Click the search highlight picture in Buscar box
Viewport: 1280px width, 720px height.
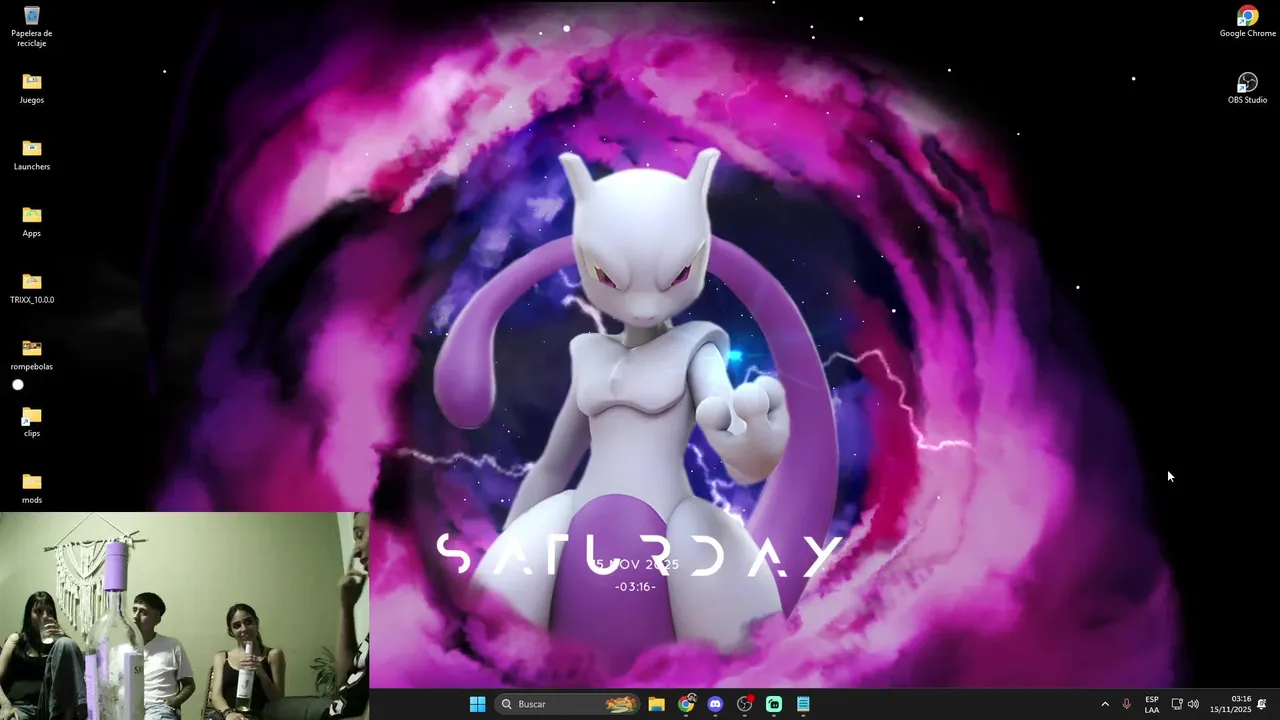tap(620, 704)
